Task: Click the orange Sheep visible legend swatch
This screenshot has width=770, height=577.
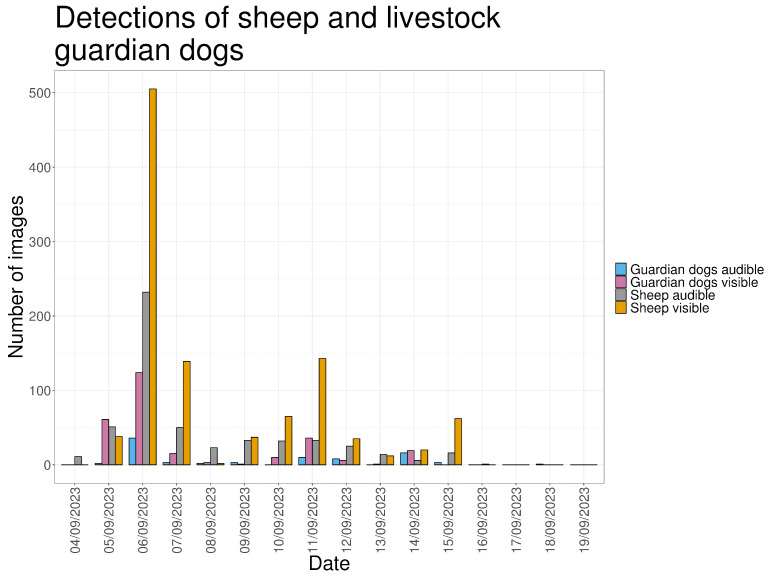Action: pos(621,308)
